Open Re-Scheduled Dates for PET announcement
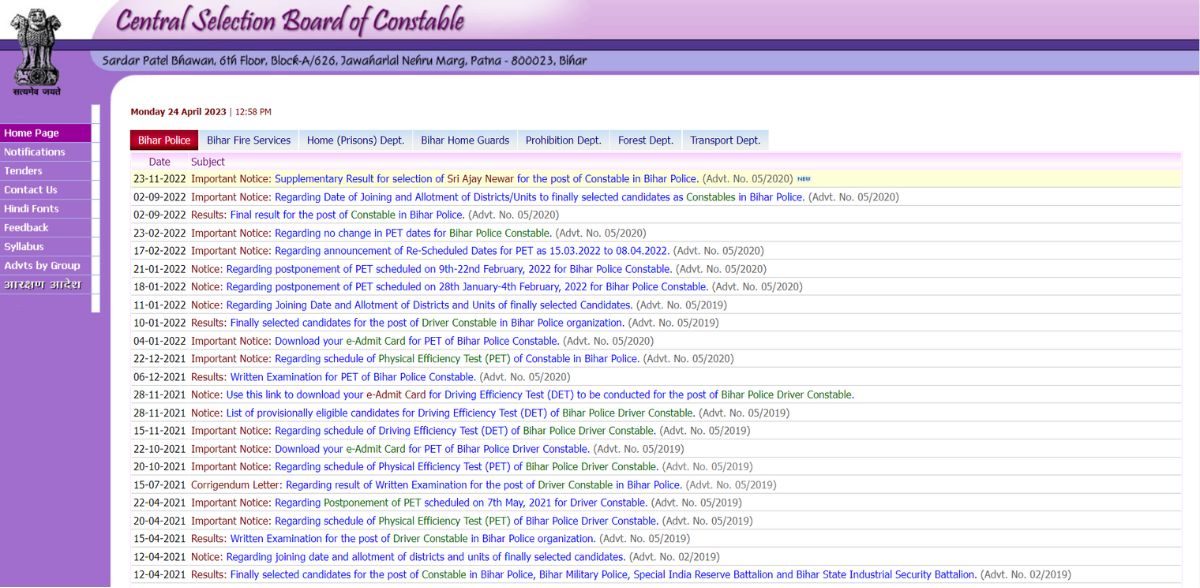The image size is (1200, 588). 472,251
